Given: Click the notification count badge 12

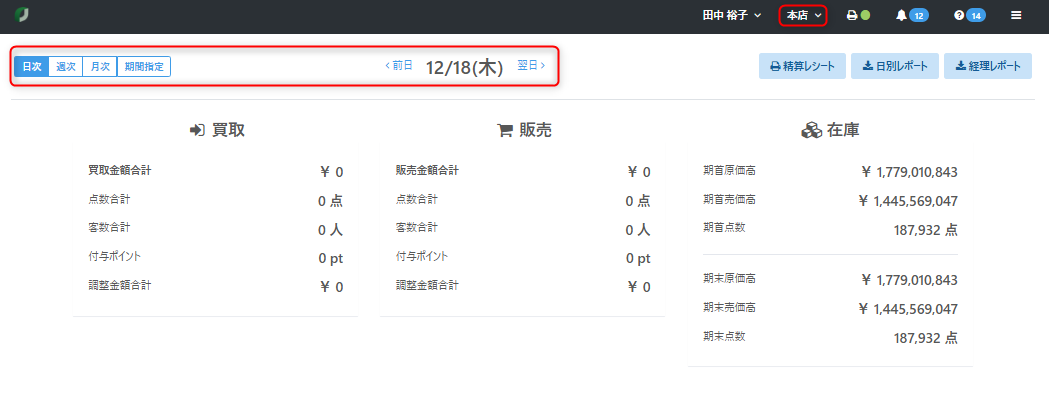Looking at the screenshot, I should (x=919, y=15).
